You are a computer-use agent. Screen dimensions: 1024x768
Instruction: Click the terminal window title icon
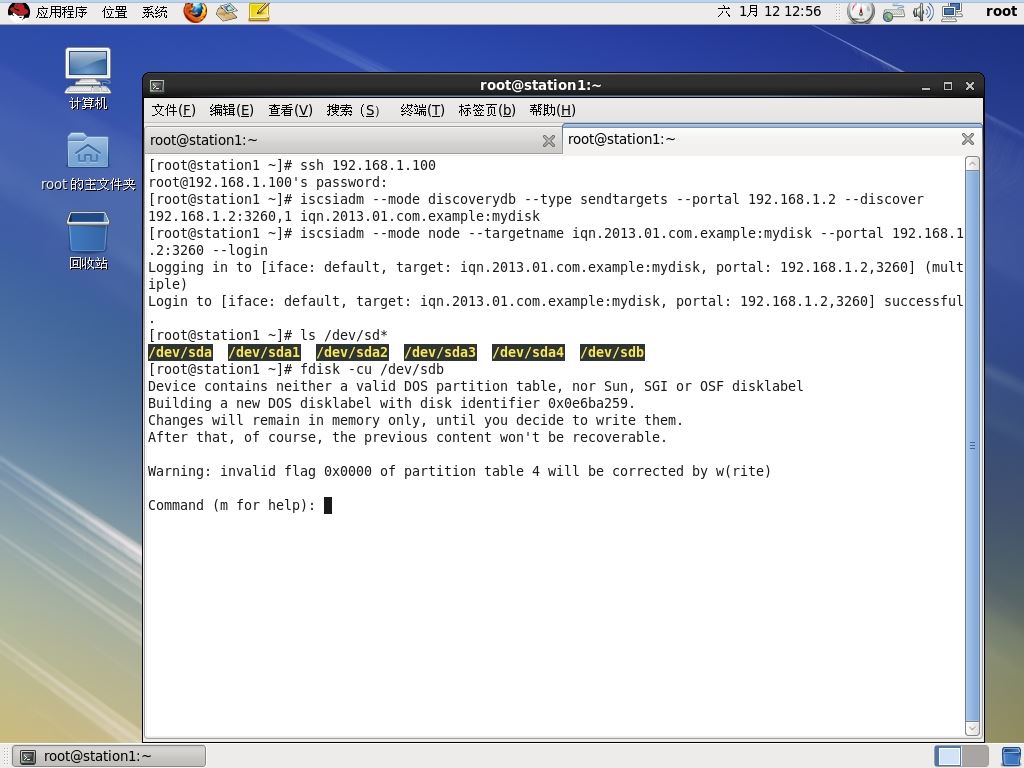(157, 86)
